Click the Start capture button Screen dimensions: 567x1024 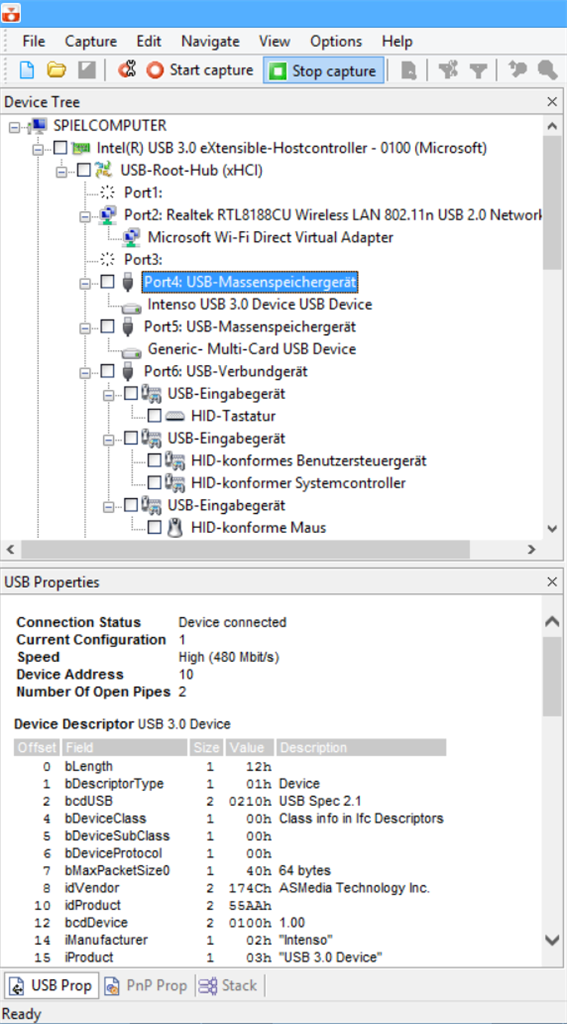point(200,71)
